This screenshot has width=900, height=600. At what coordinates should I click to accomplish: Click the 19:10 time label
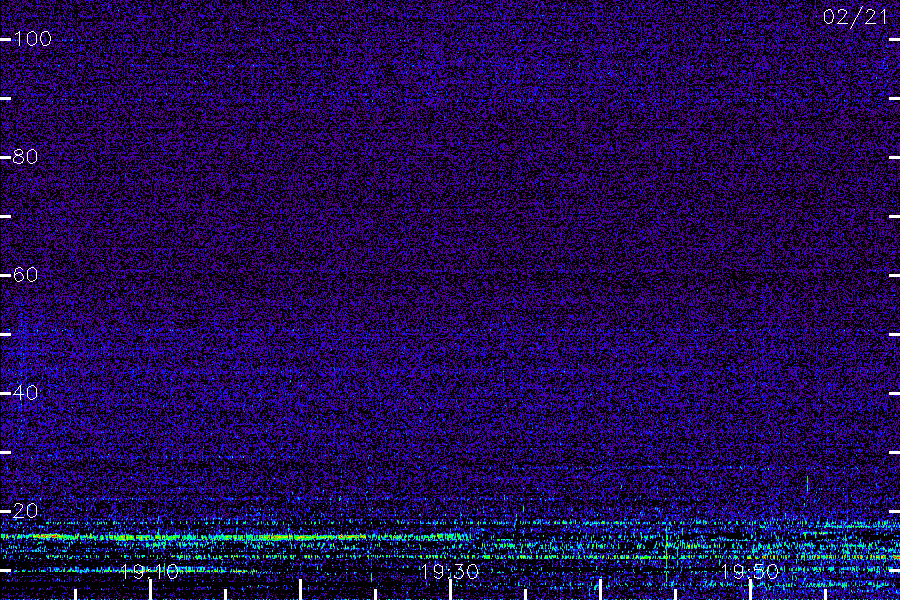pyautogui.click(x=150, y=571)
